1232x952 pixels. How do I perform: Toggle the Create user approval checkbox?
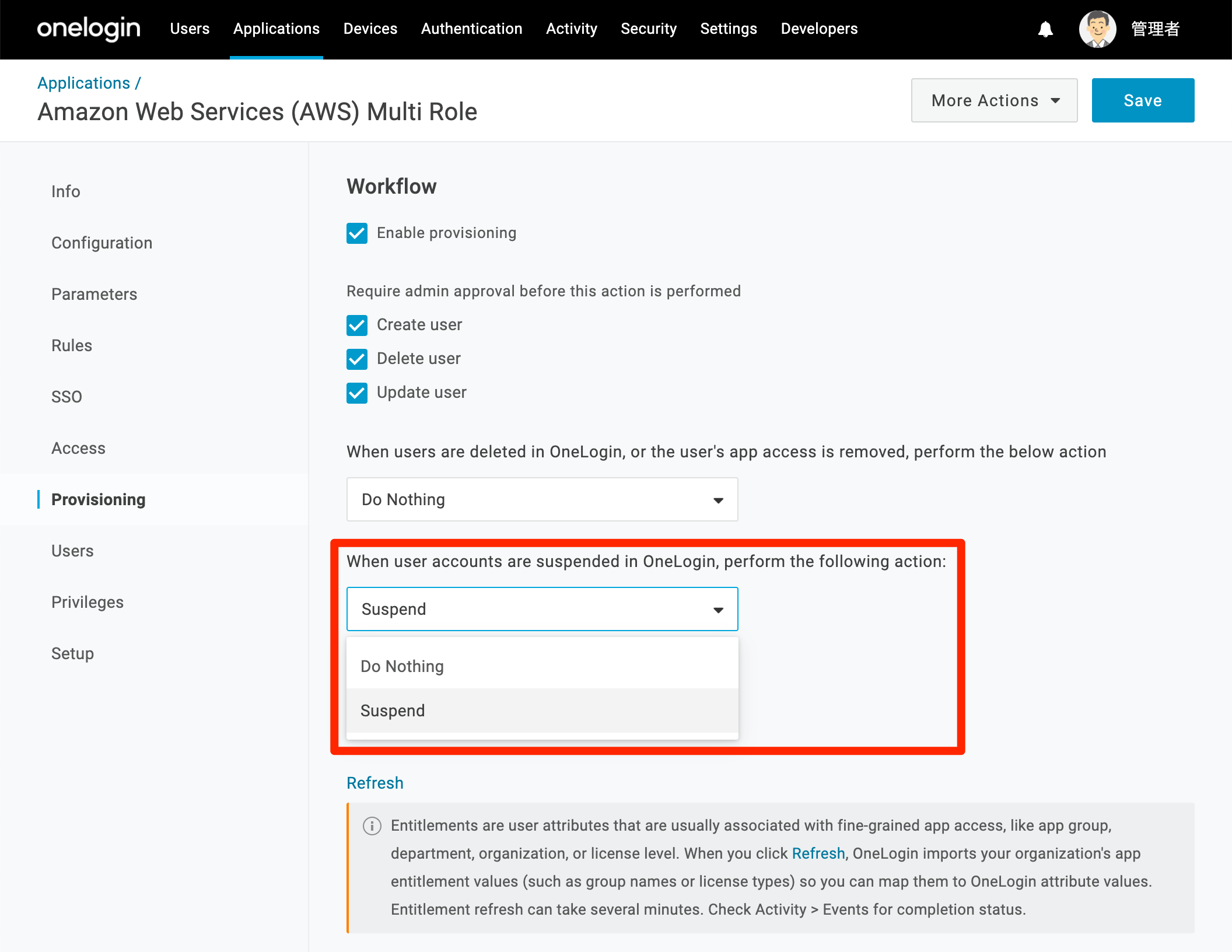click(357, 325)
